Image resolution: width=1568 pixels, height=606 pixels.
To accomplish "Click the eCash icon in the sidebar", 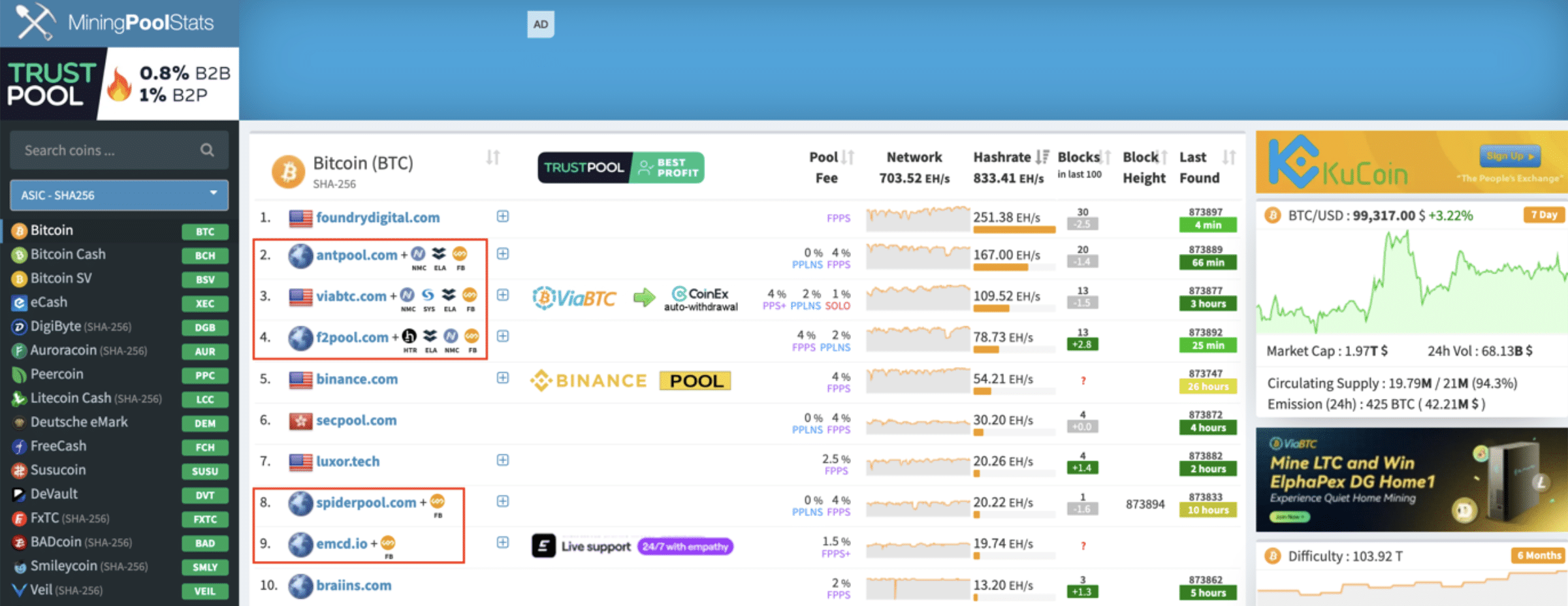I will point(19,303).
